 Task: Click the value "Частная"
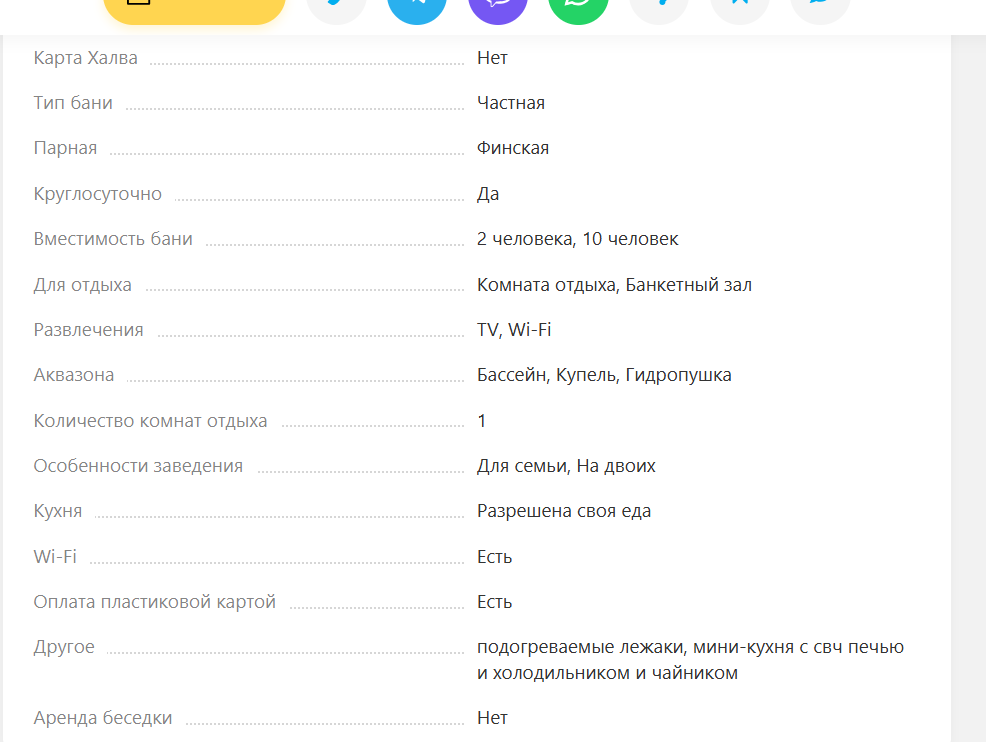[511, 103]
